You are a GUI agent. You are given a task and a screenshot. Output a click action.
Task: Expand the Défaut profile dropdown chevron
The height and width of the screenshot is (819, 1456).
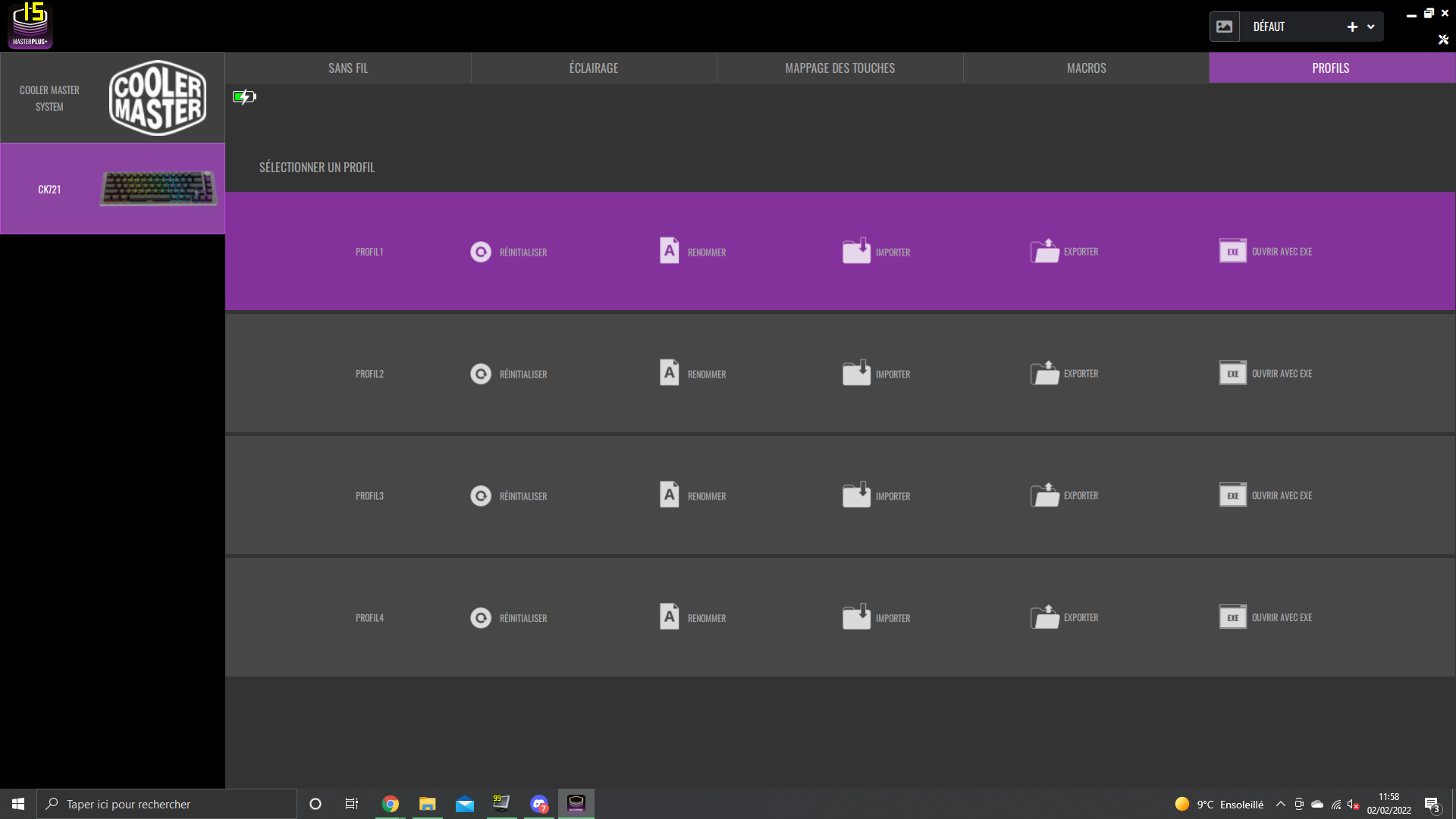pyautogui.click(x=1371, y=27)
